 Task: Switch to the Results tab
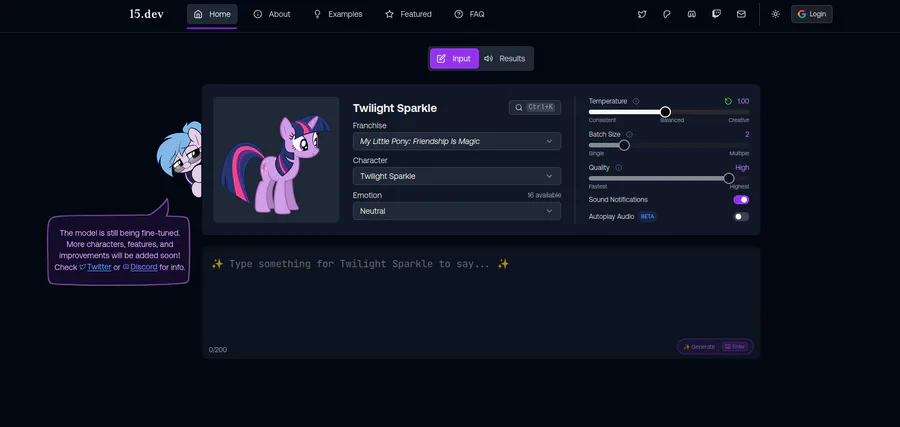[x=505, y=59]
